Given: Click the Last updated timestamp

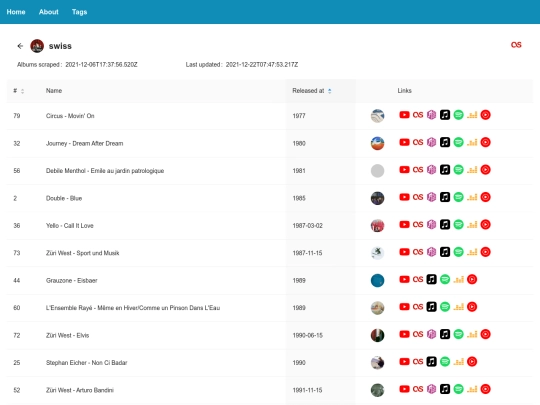Looking at the screenshot, I should tap(262, 64).
